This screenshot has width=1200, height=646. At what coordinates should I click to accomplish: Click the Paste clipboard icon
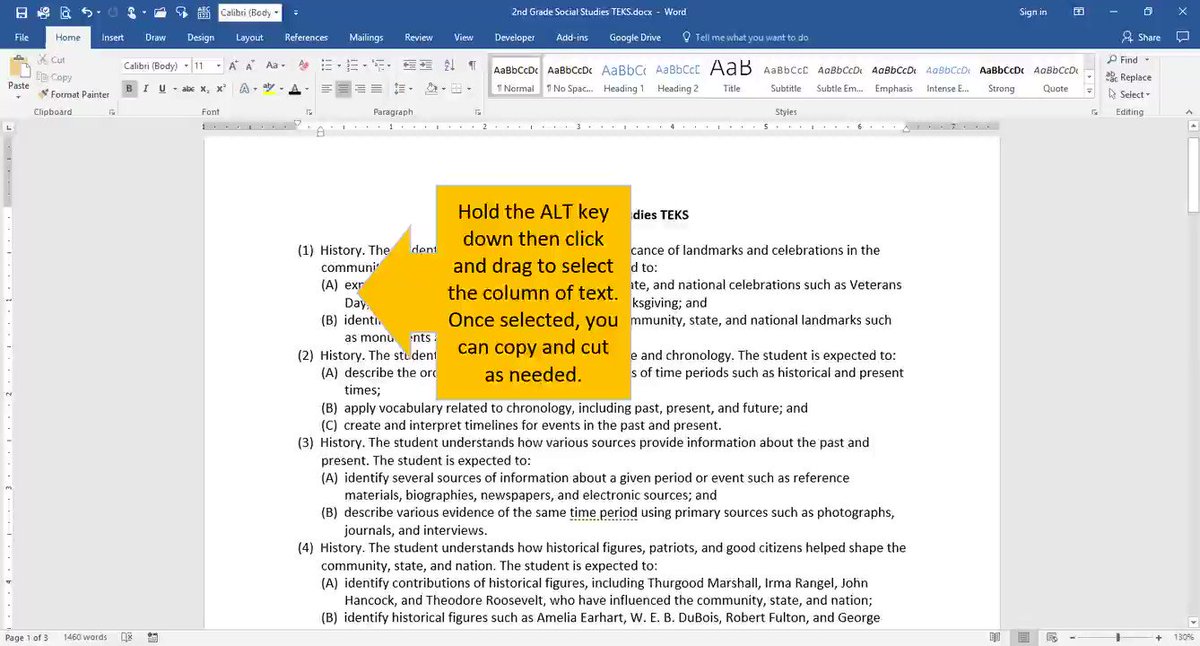pyautogui.click(x=19, y=68)
